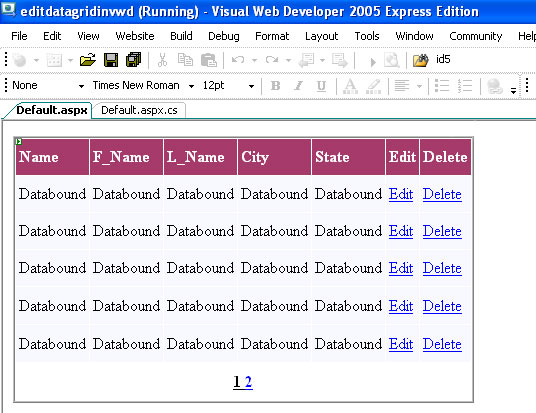Click the Copy icon
The width and height of the screenshot is (536, 413).
(185, 60)
